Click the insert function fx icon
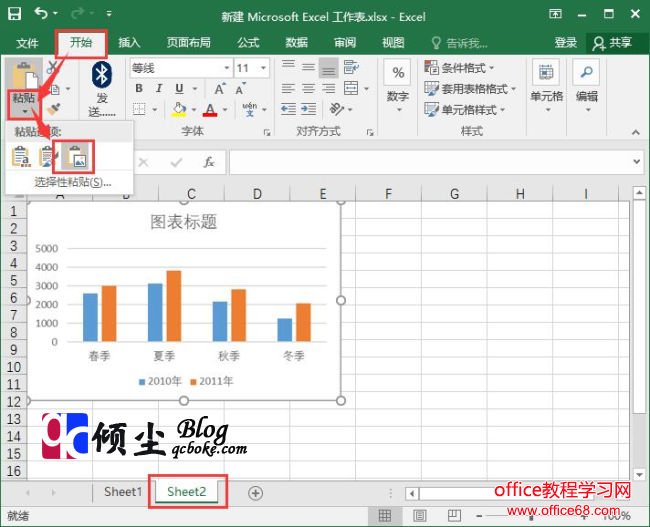 (209, 162)
